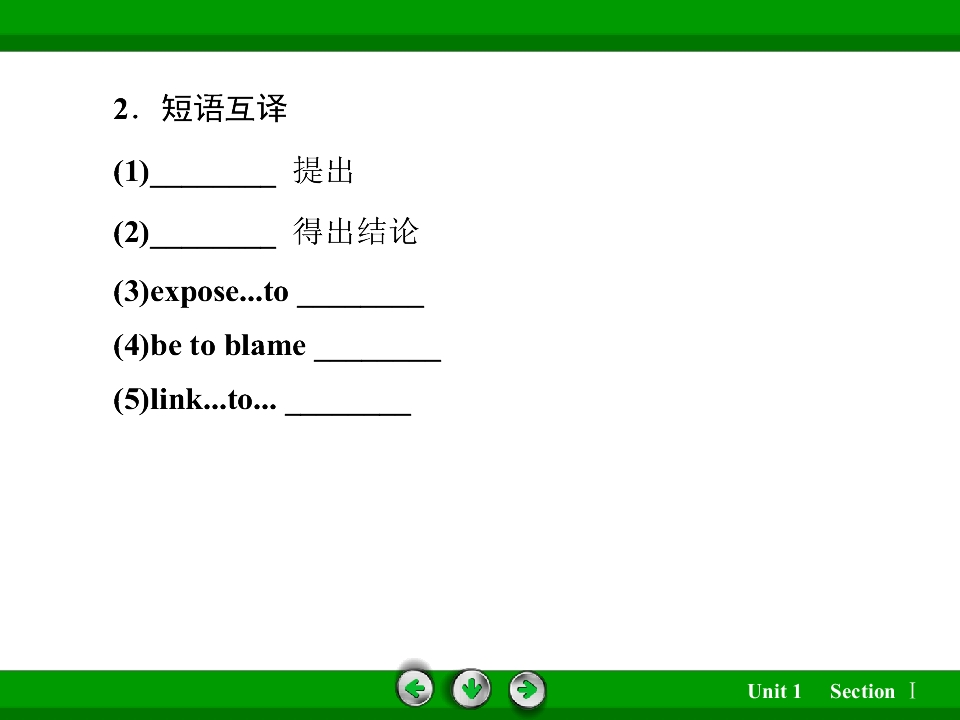Go back with the left arrow button
960x720 pixels.
coord(415,689)
